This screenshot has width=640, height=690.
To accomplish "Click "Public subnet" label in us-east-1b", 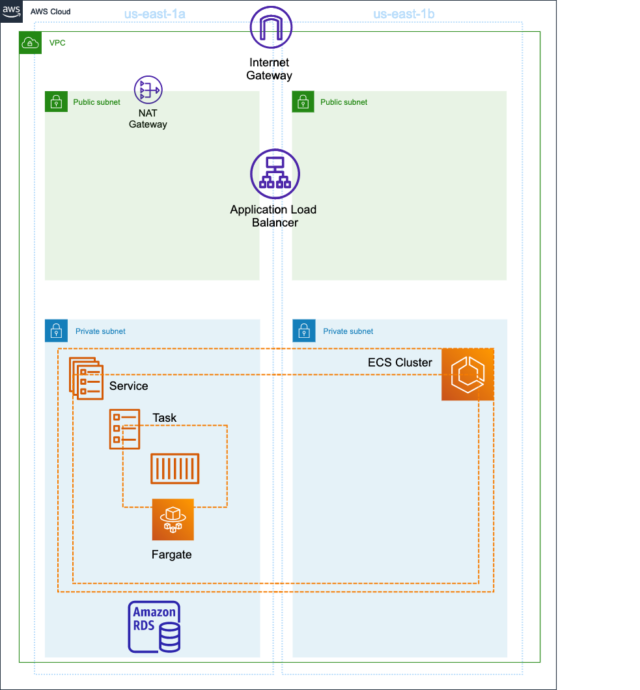I will (x=344, y=102).
